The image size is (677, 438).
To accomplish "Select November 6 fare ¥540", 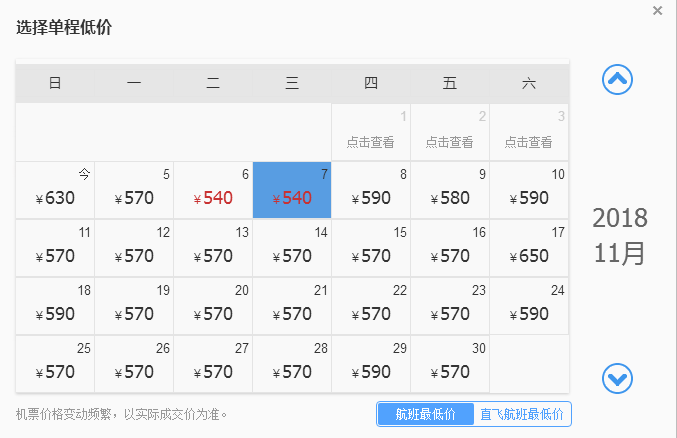I will pyautogui.click(x=213, y=190).
